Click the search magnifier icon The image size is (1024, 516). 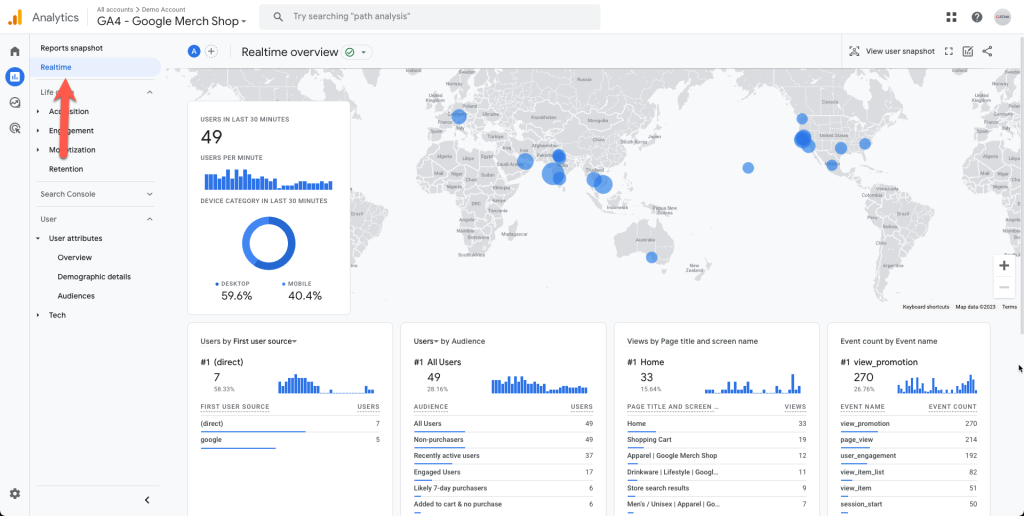pos(278,16)
